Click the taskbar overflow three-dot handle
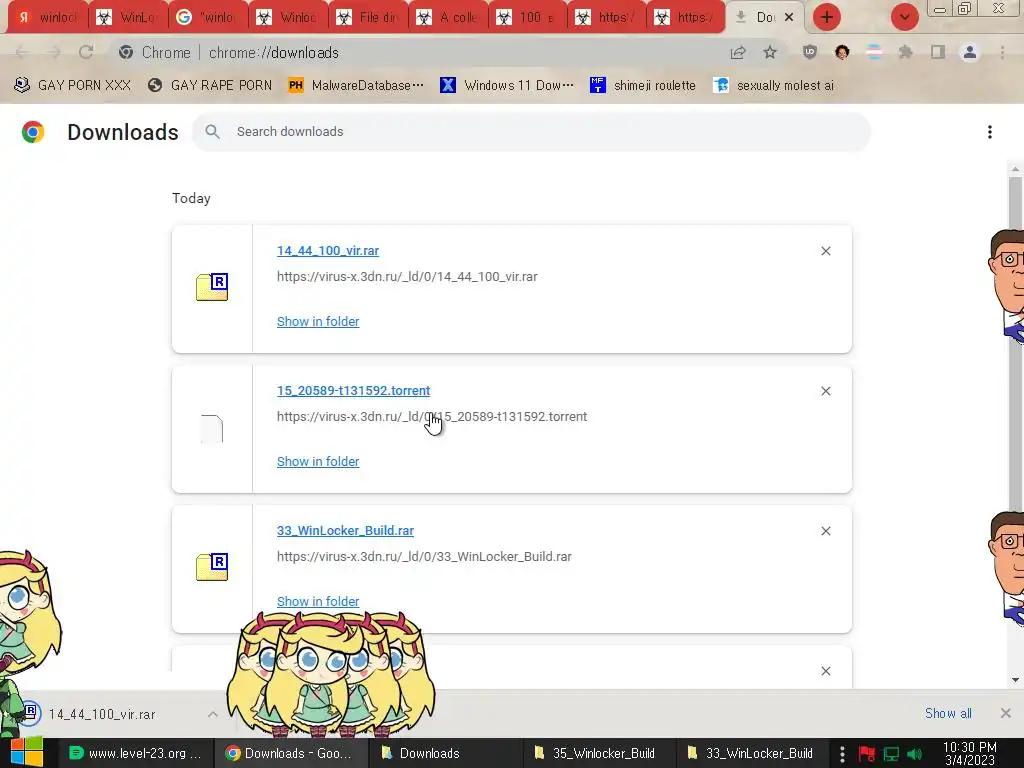The image size is (1024, 768). [x=842, y=754]
